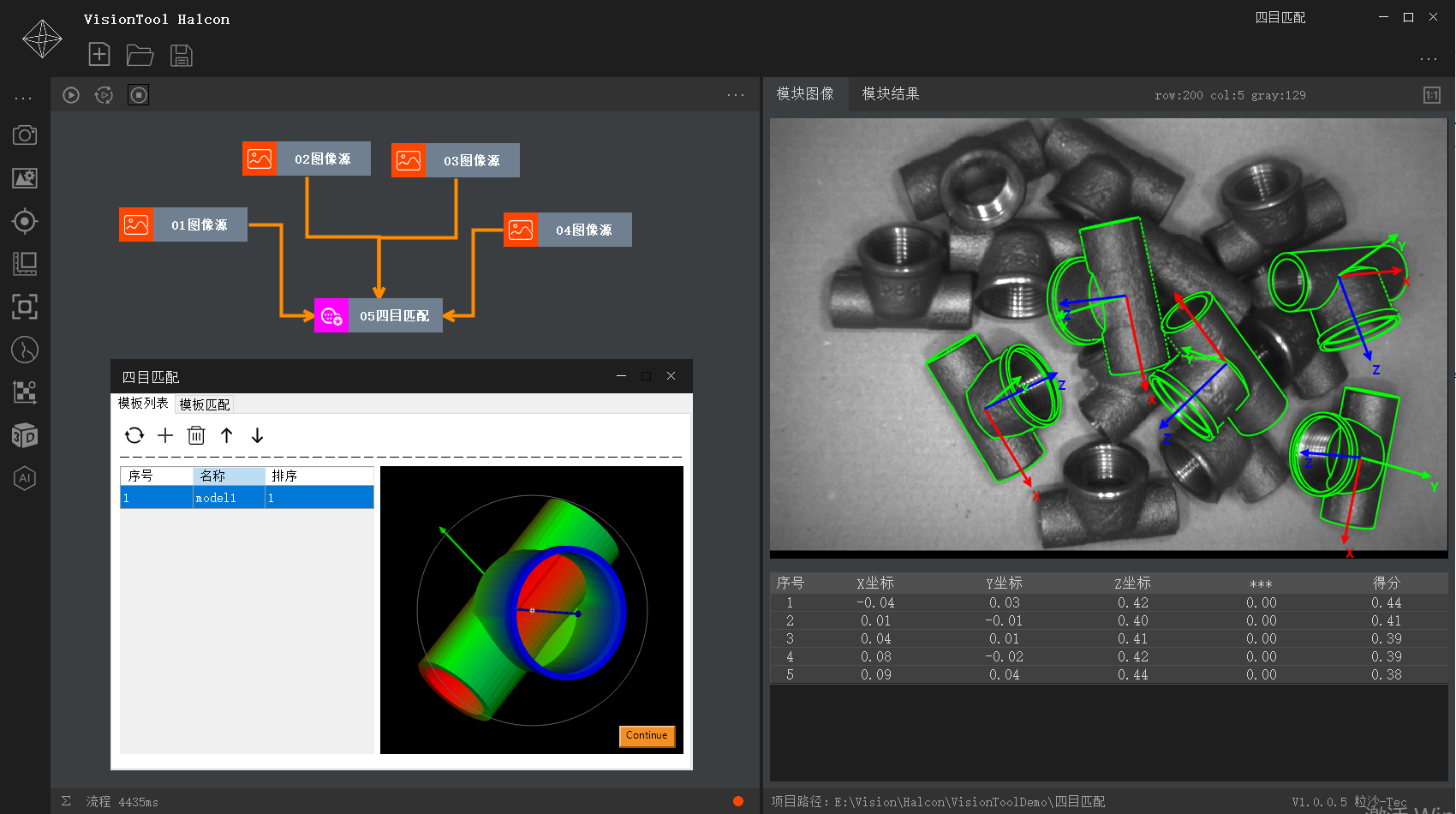The height and width of the screenshot is (814, 1456).
Task: Delete selected template with trash icon
Action: [196, 435]
